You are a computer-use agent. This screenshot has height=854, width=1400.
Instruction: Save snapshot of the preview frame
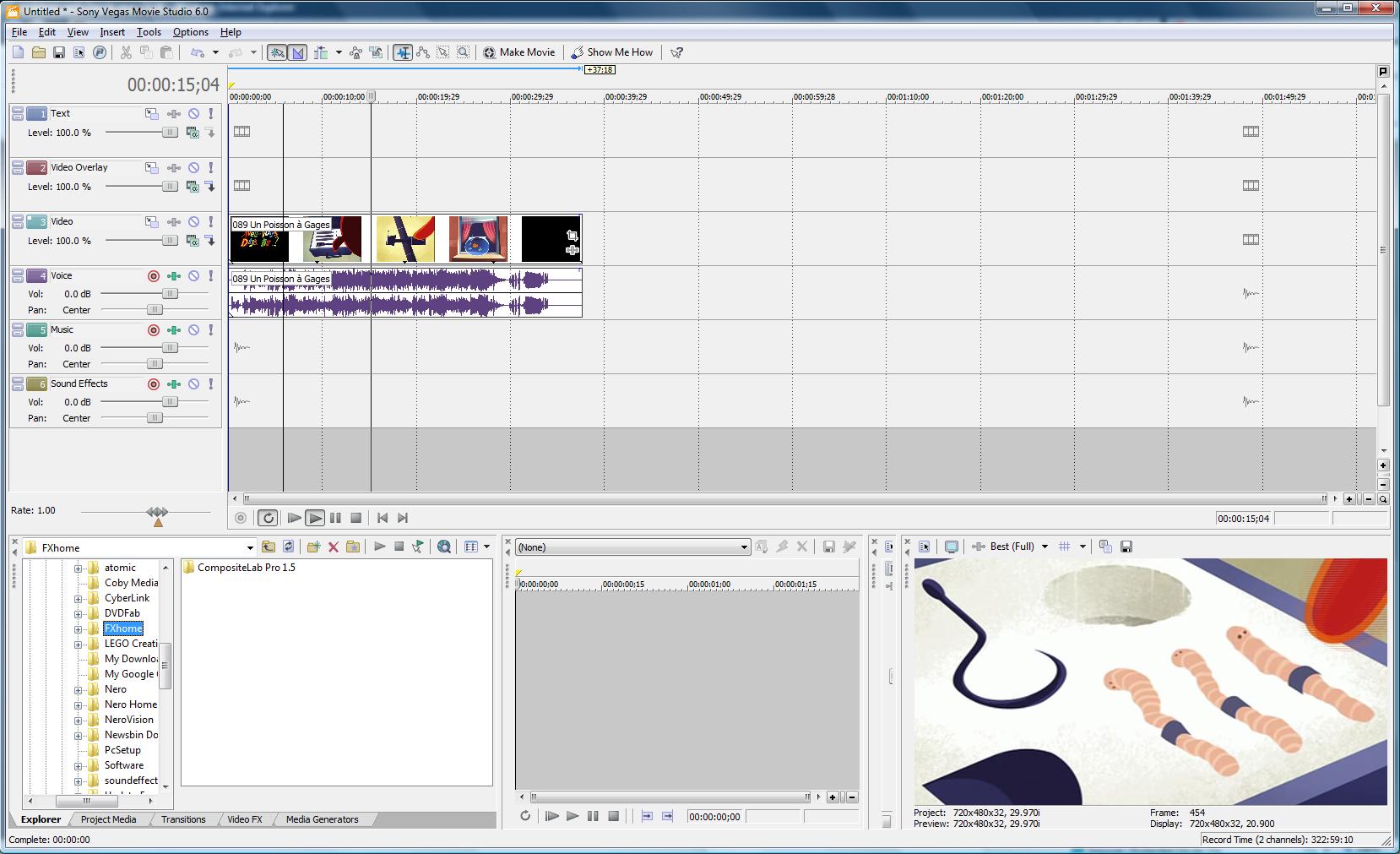(x=1126, y=547)
